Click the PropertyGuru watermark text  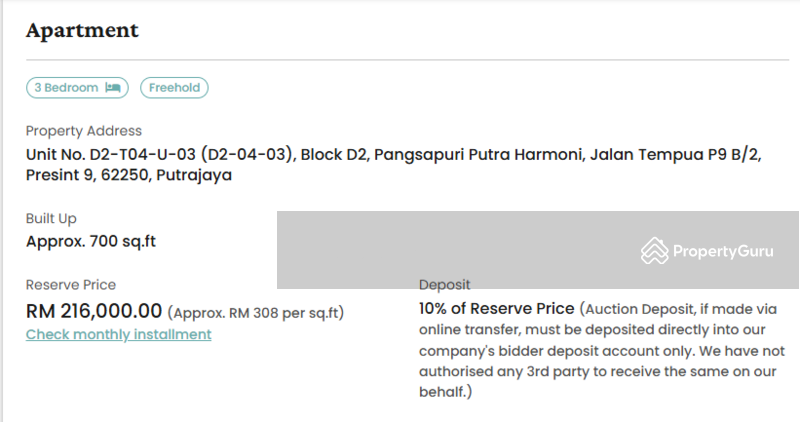click(x=723, y=251)
